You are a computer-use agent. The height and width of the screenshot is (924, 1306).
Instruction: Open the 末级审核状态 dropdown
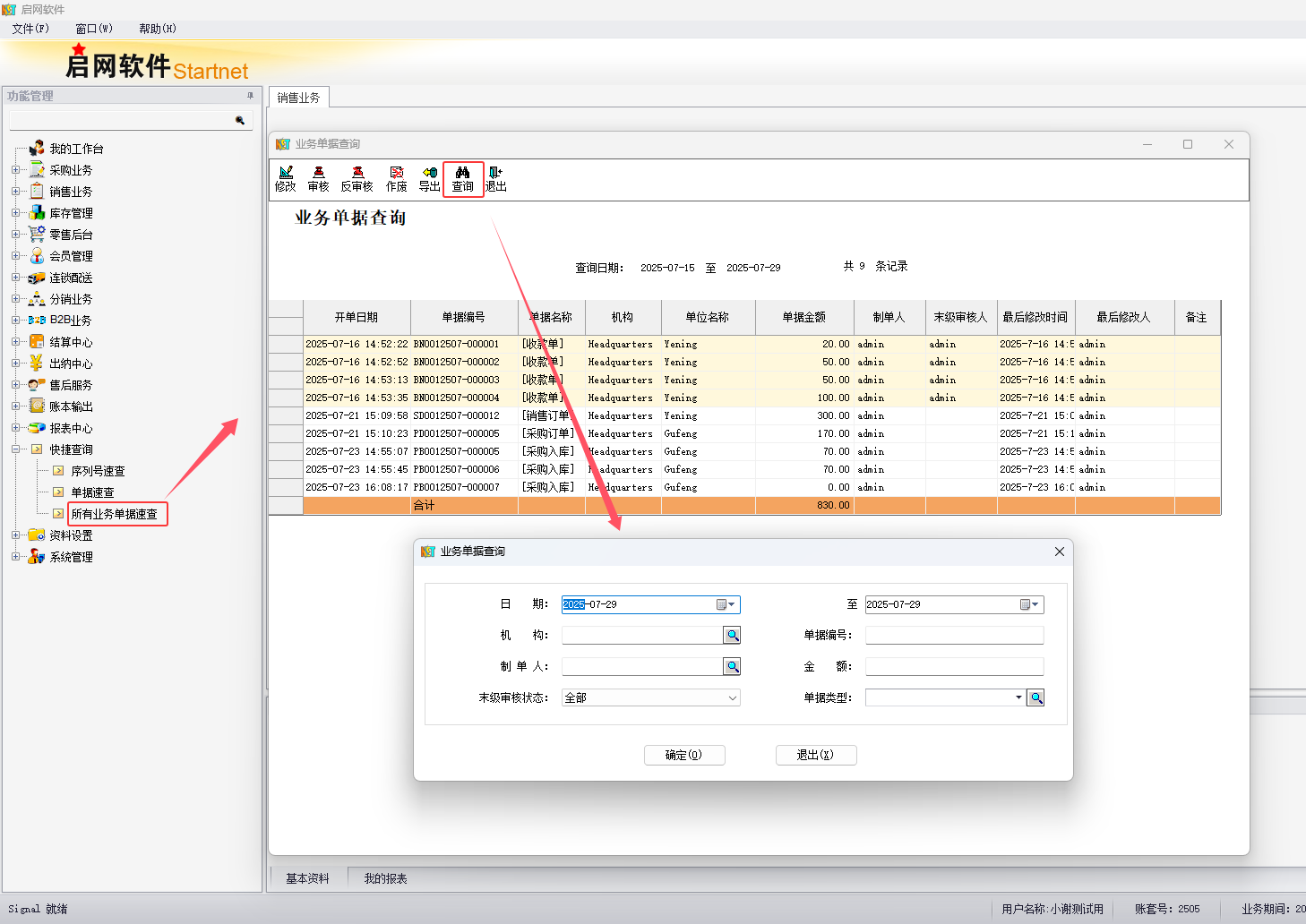[732, 697]
